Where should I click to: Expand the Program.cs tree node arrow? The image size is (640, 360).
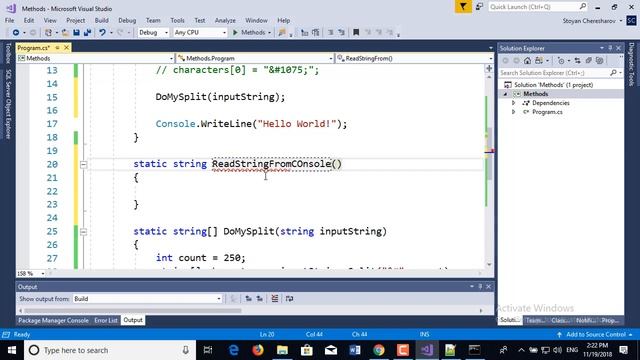point(513,112)
